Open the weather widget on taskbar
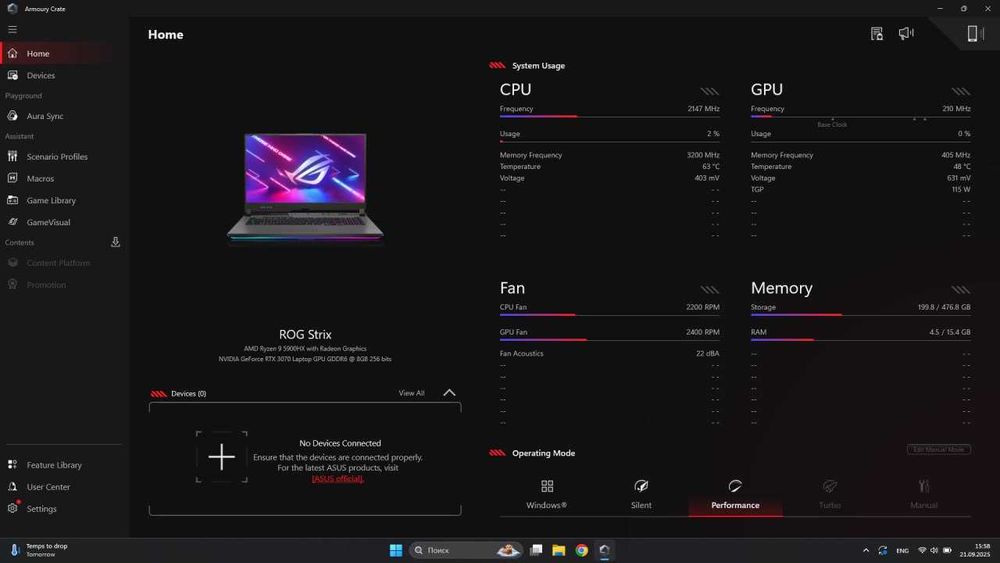The width and height of the screenshot is (1000, 563). click(x=38, y=550)
